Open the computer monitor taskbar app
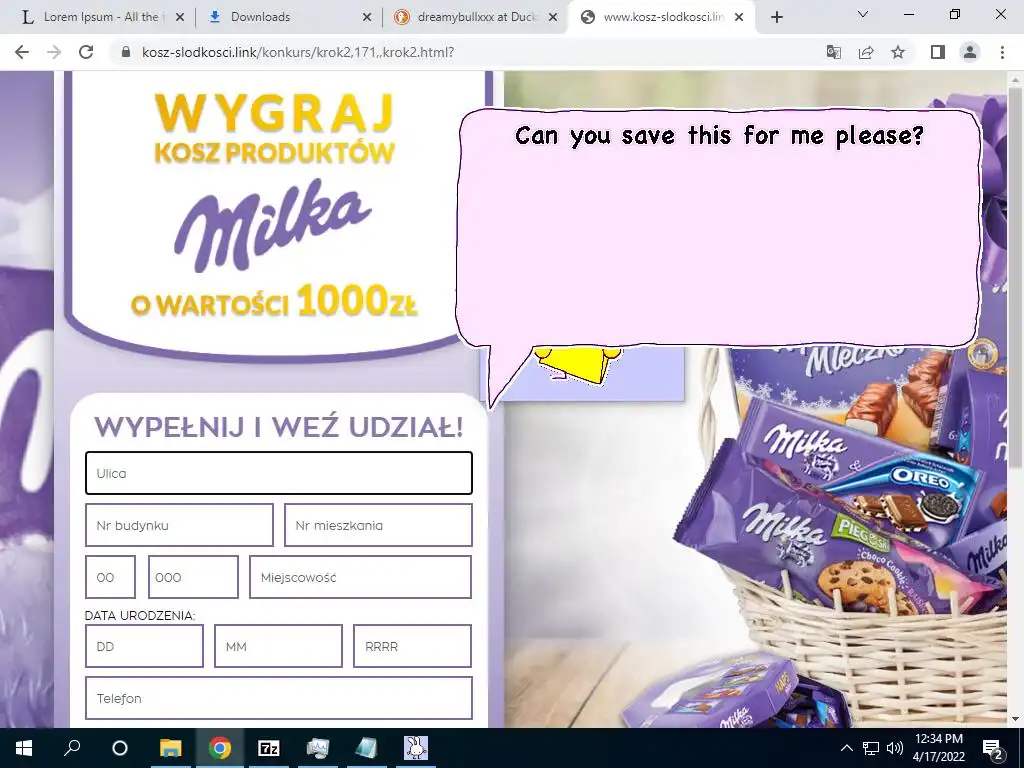Screen dimensions: 1024x768 (x=318, y=748)
